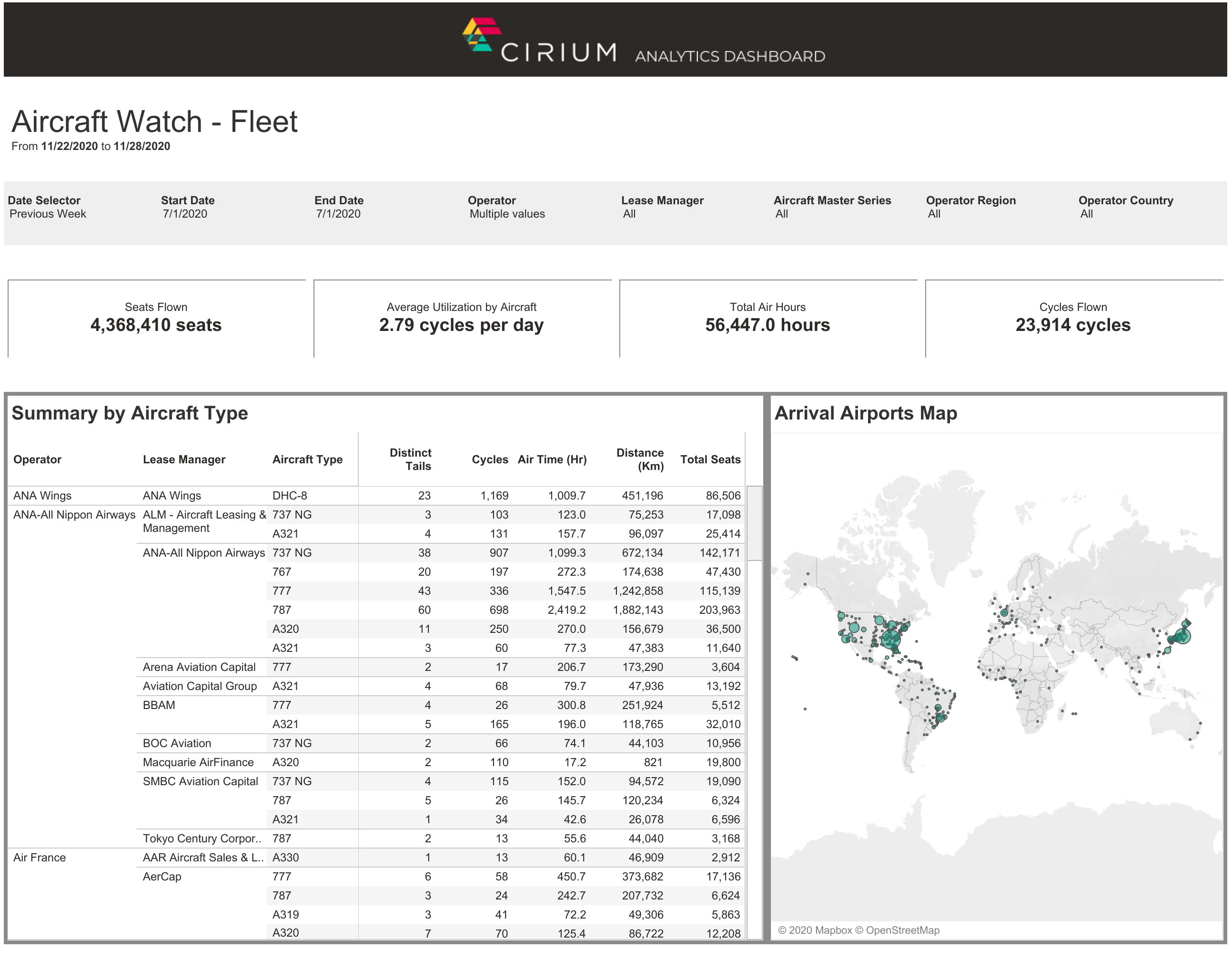Select the Seats Flown KPI card
The image size is (1232, 959).
pos(156,319)
